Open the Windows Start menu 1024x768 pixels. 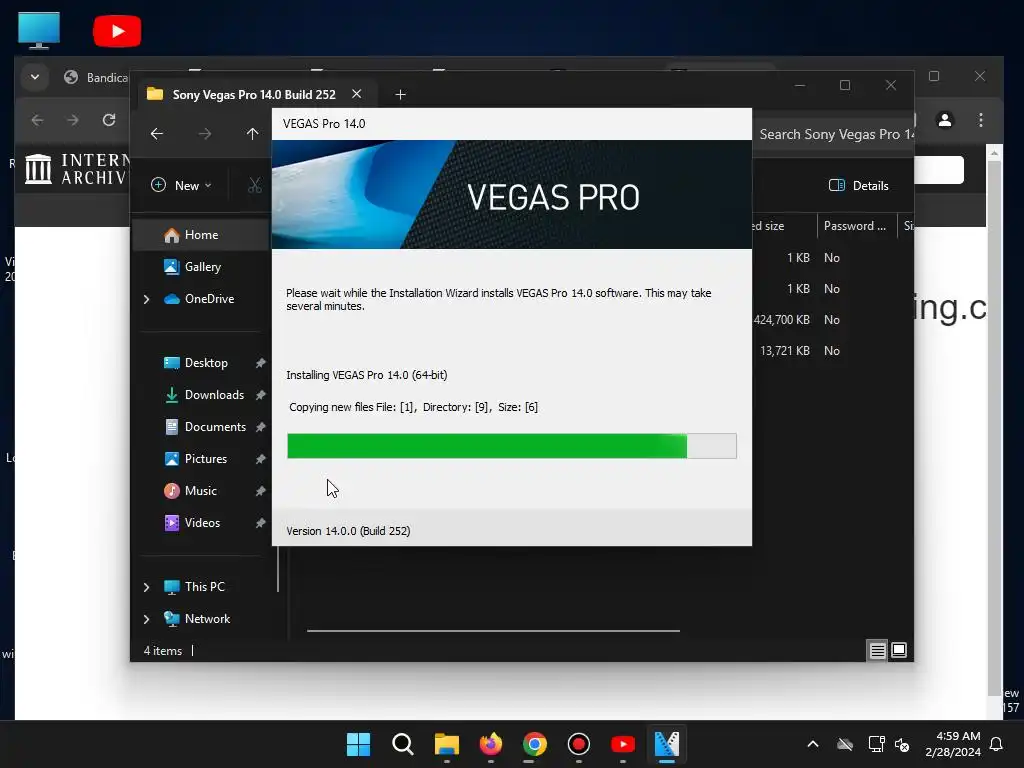coord(358,744)
